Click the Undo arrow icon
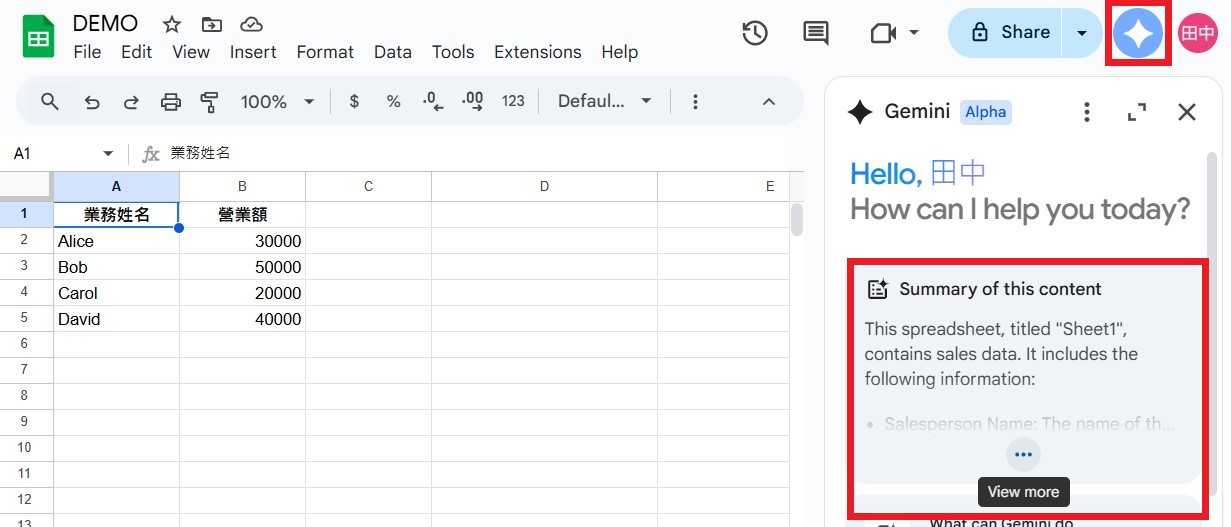The height and width of the screenshot is (527, 1231). [92, 101]
